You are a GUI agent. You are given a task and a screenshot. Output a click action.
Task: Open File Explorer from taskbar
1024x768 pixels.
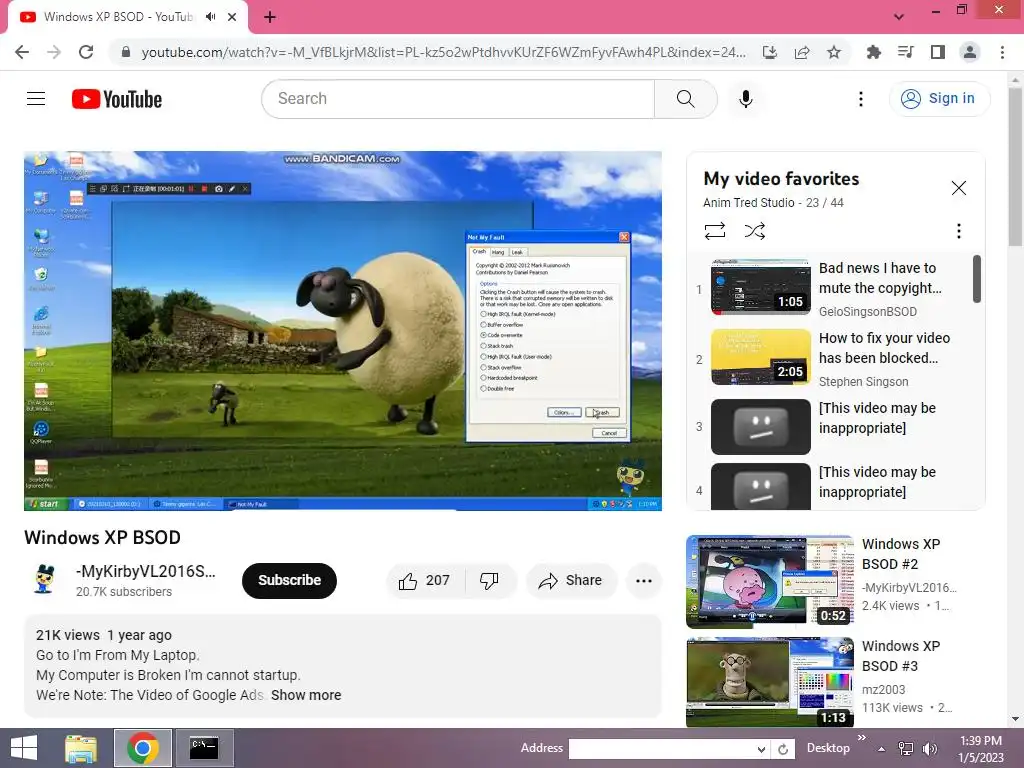click(x=81, y=748)
